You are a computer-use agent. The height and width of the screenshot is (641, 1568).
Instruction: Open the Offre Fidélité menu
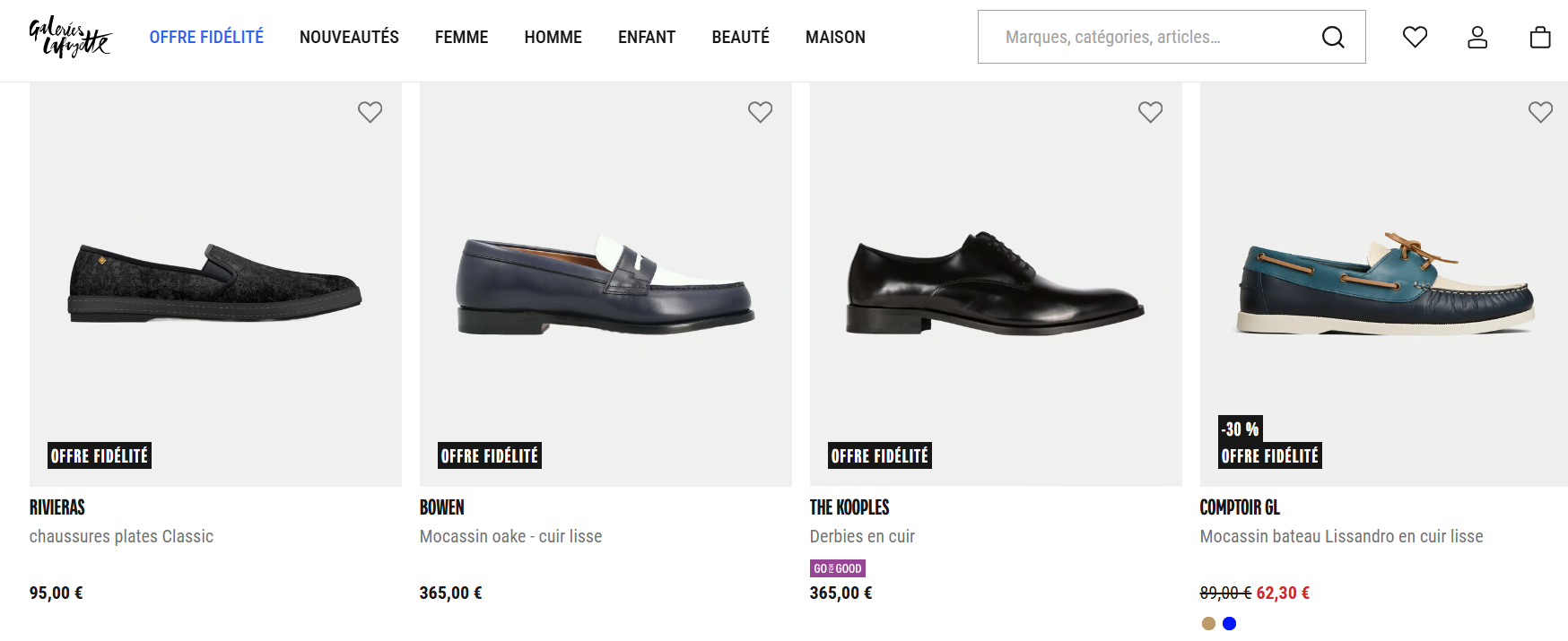click(x=206, y=37)
